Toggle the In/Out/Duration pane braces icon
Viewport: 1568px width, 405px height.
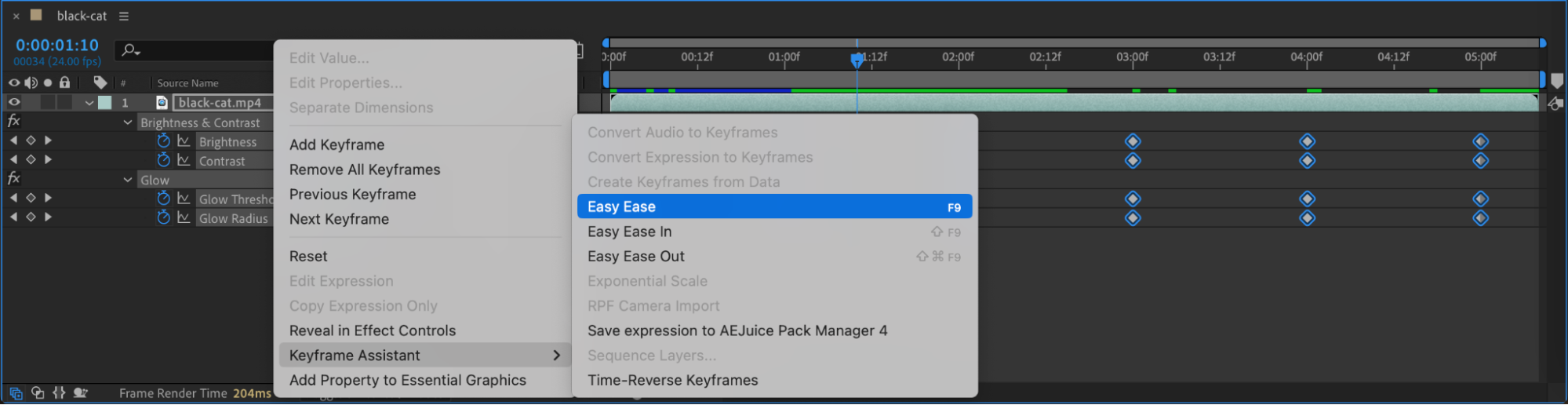point(59,393)
